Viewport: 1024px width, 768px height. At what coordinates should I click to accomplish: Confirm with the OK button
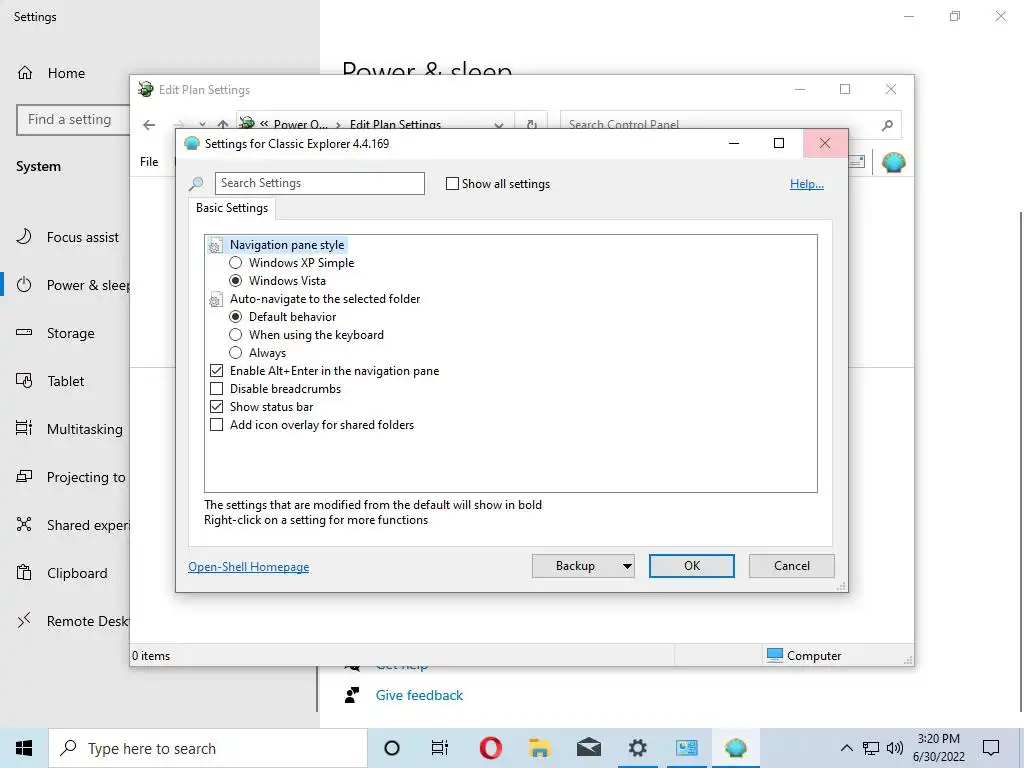[x=692, y=566]
